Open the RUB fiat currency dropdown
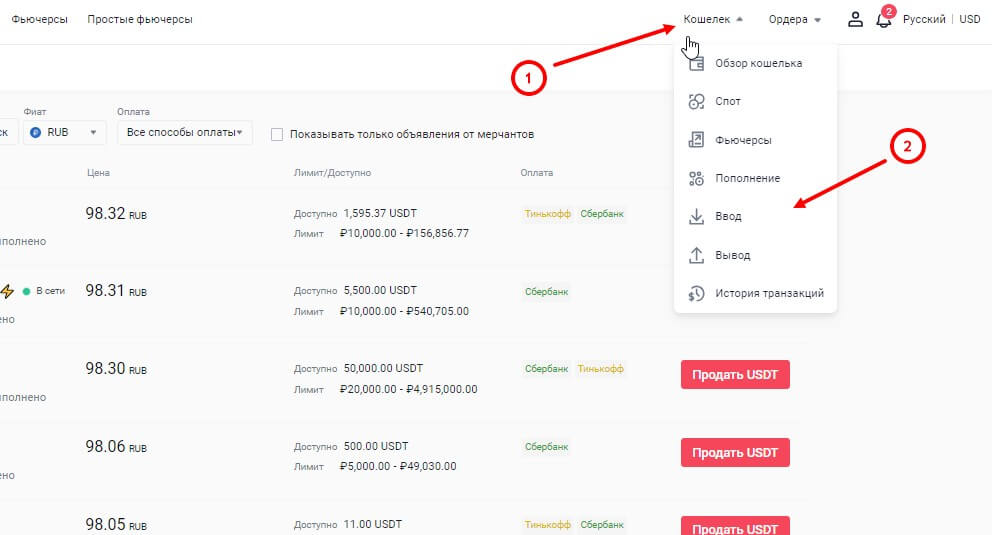Viewport: 992px width, 535px height. pyautogui.click(x=66, y=132)
